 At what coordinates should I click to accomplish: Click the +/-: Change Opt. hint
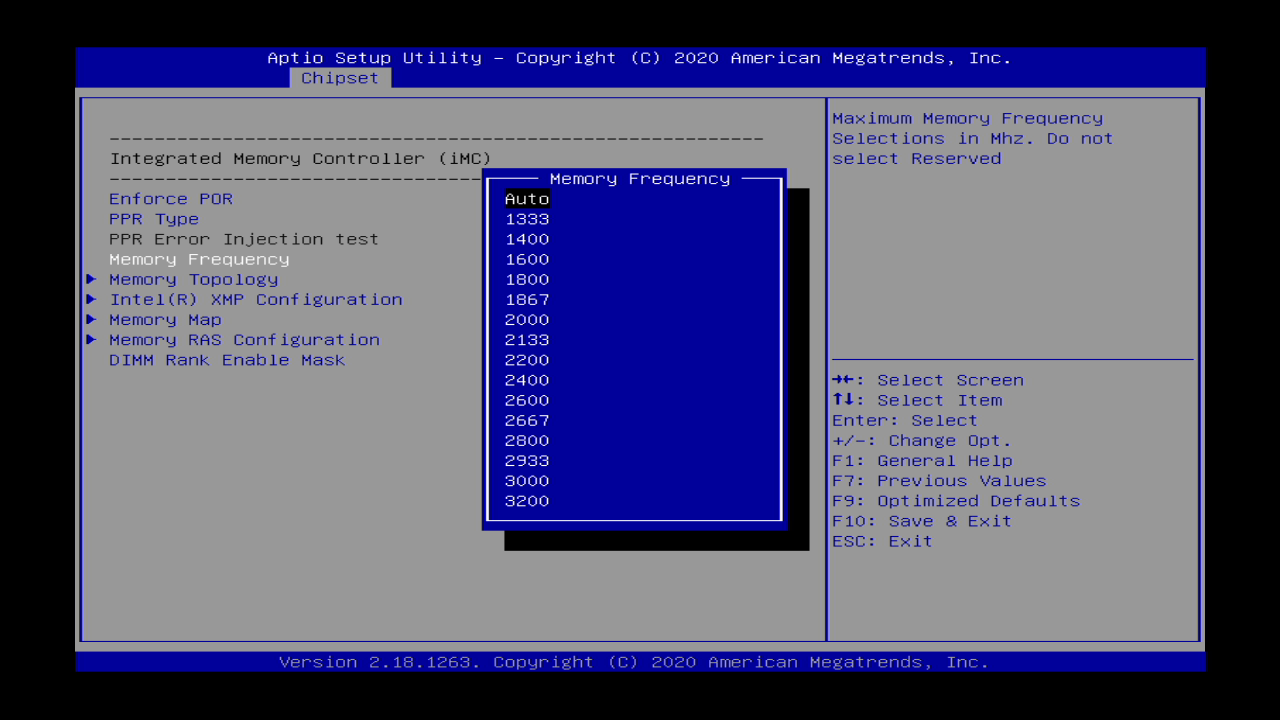click(x=922, y=440)
